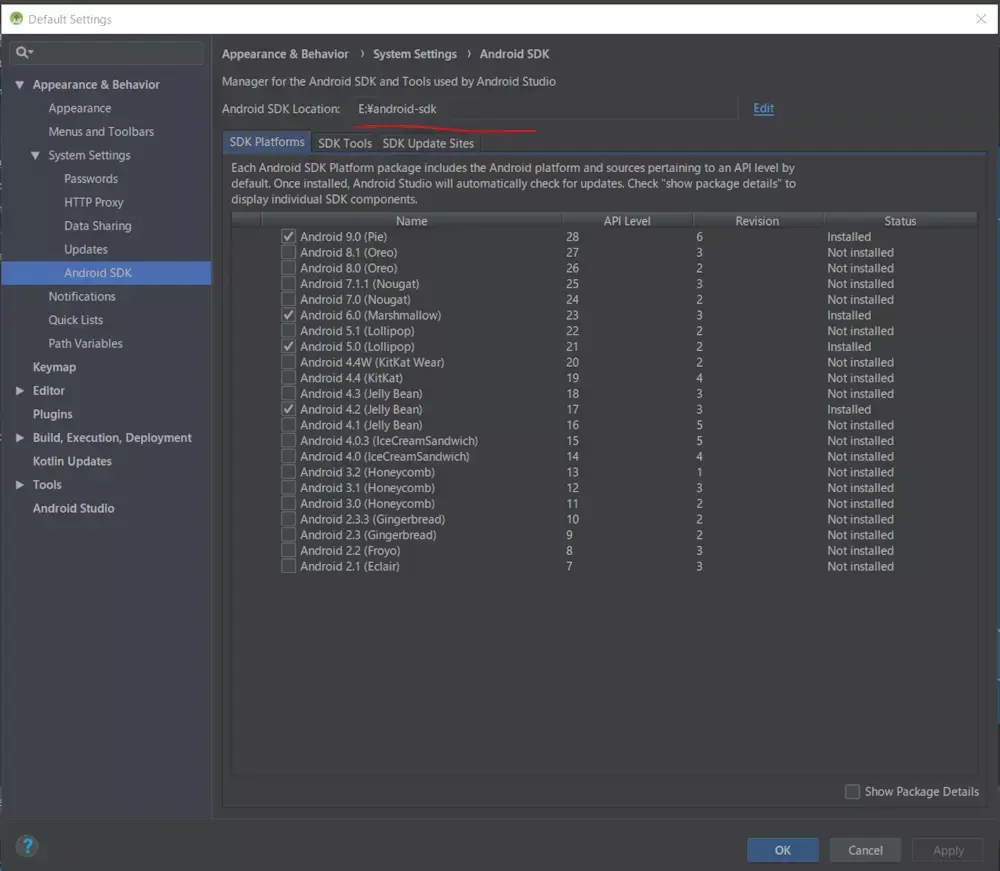Uncheck Android 6.0 (Marshmallow) checkbox
Image resolution: width=1000 pixels, height=871 pixels.
point(288,315)
